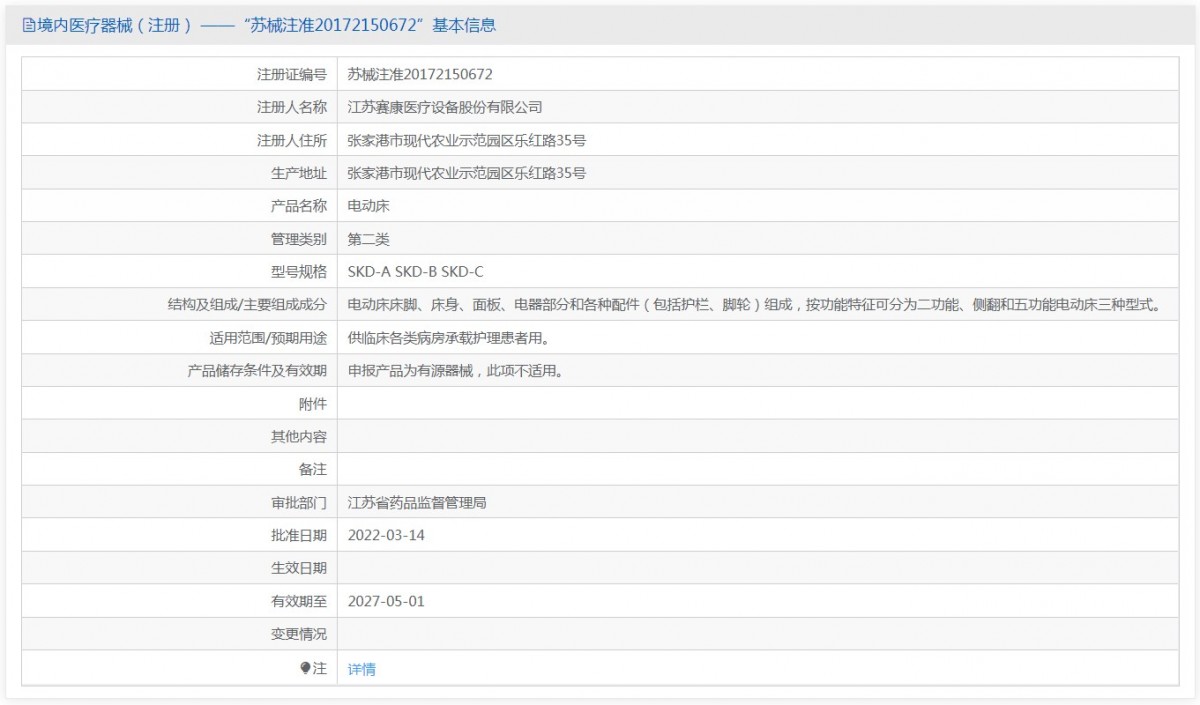
Task: Select the address value in 生产地址 row
Action: [x=466, y=173]
